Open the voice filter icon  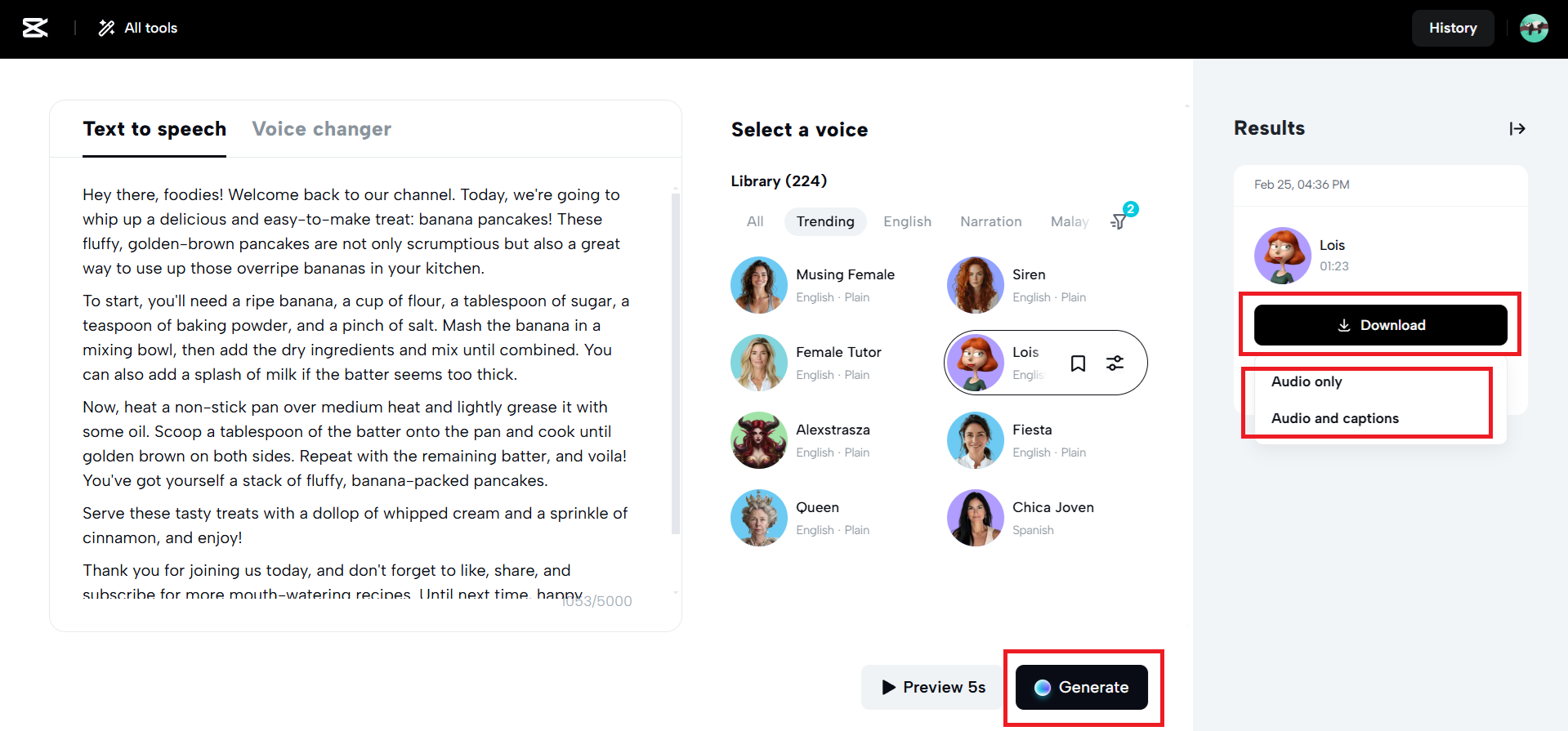(x=1119, y=221)
